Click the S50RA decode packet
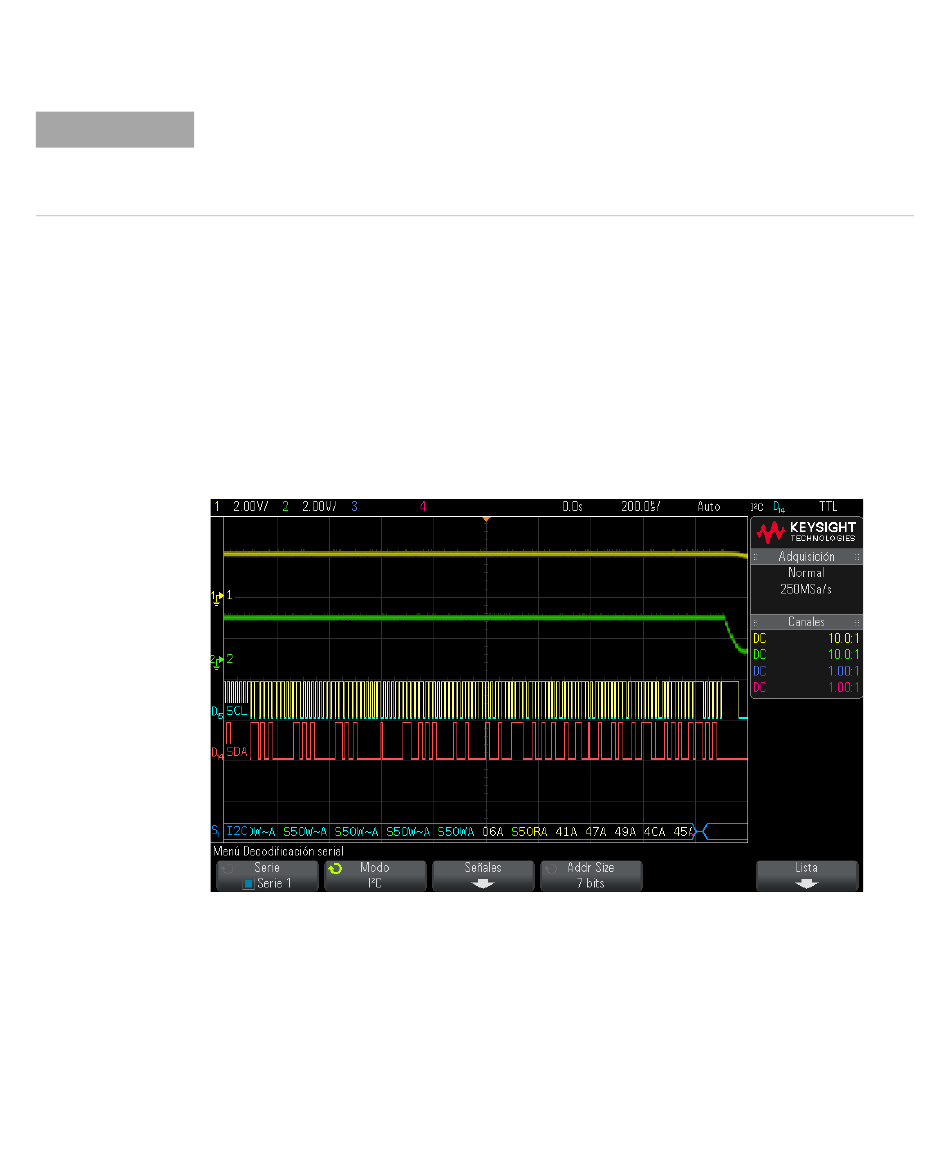The width and height of the screenshot is (950, 1165). [x=529, y=832]
